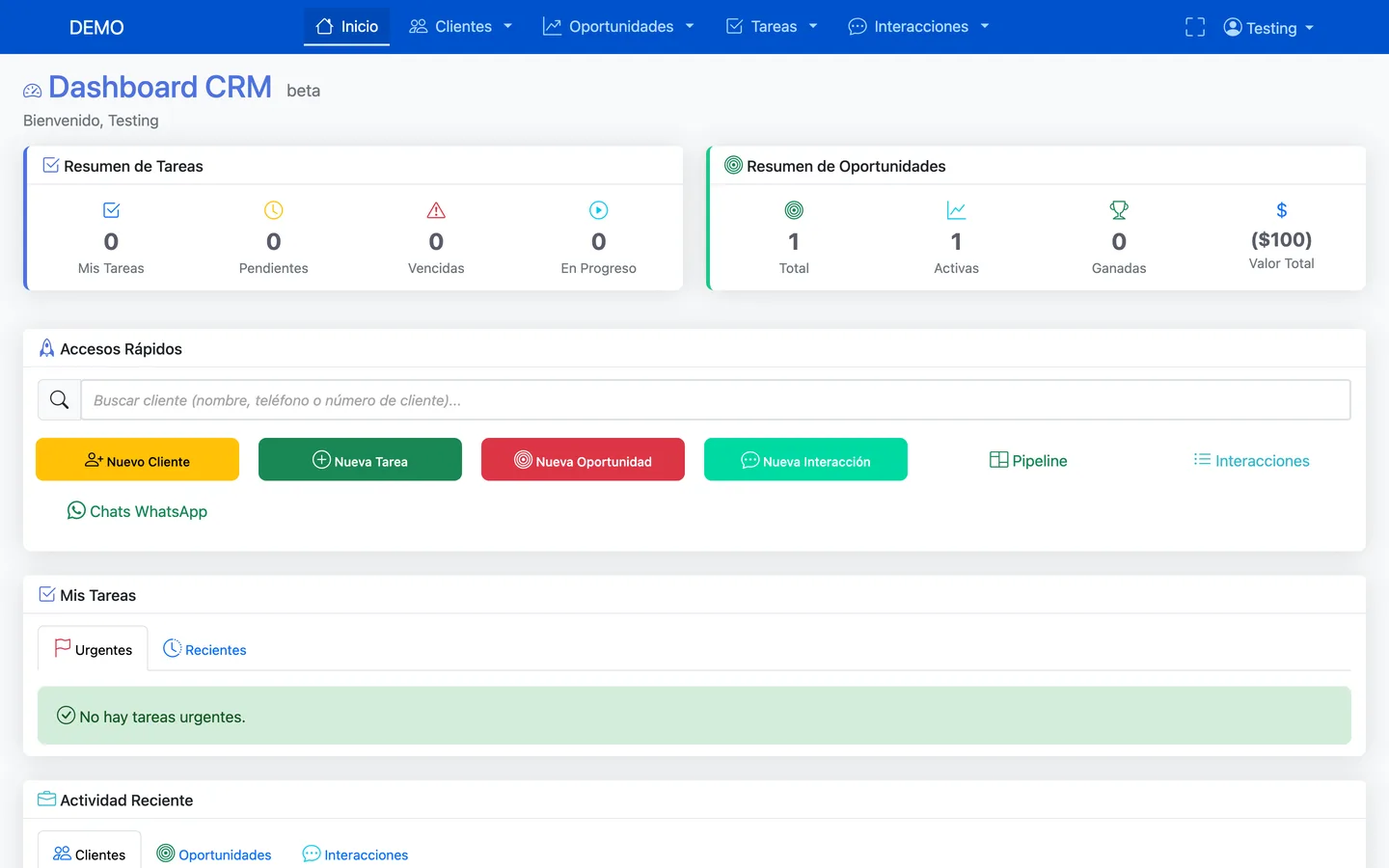Click the rocket icon in Accesos Rápidos
This screenshot has height=868, width=1389.
click(x=46, y=348)
